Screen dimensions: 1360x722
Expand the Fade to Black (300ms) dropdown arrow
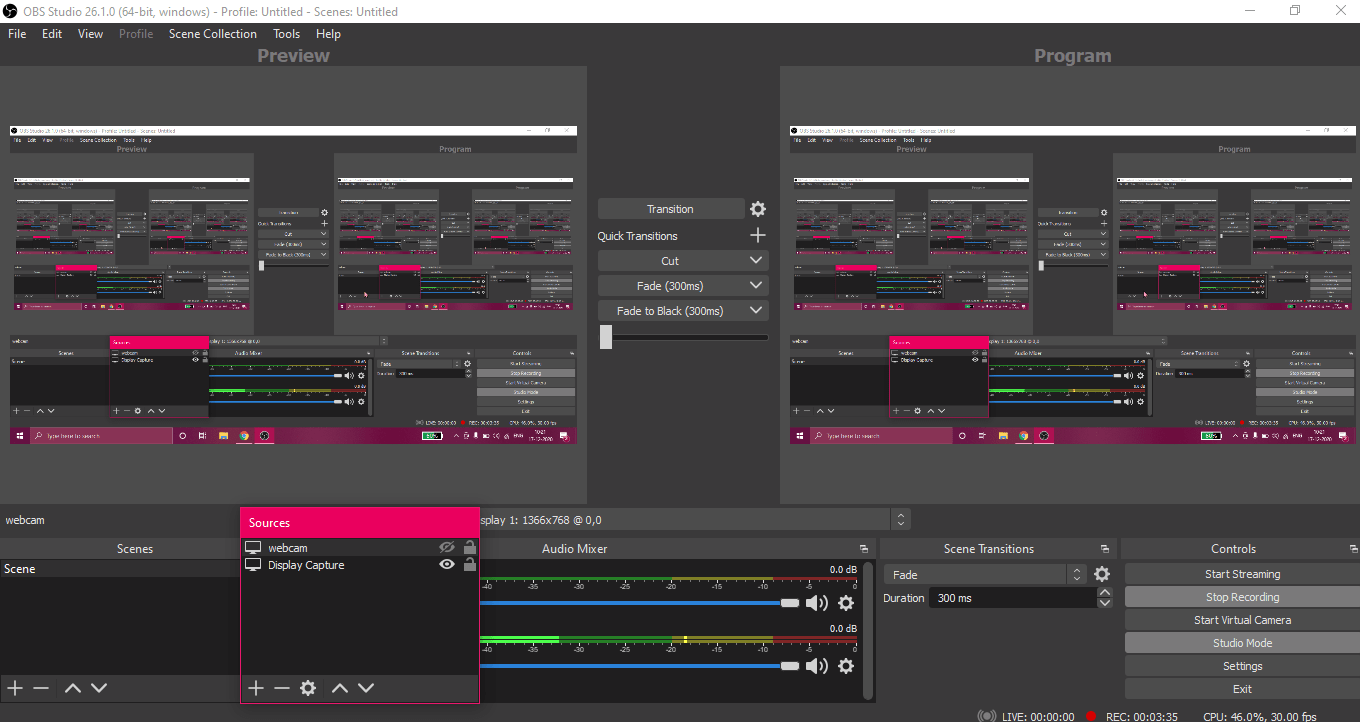(756, 311)
